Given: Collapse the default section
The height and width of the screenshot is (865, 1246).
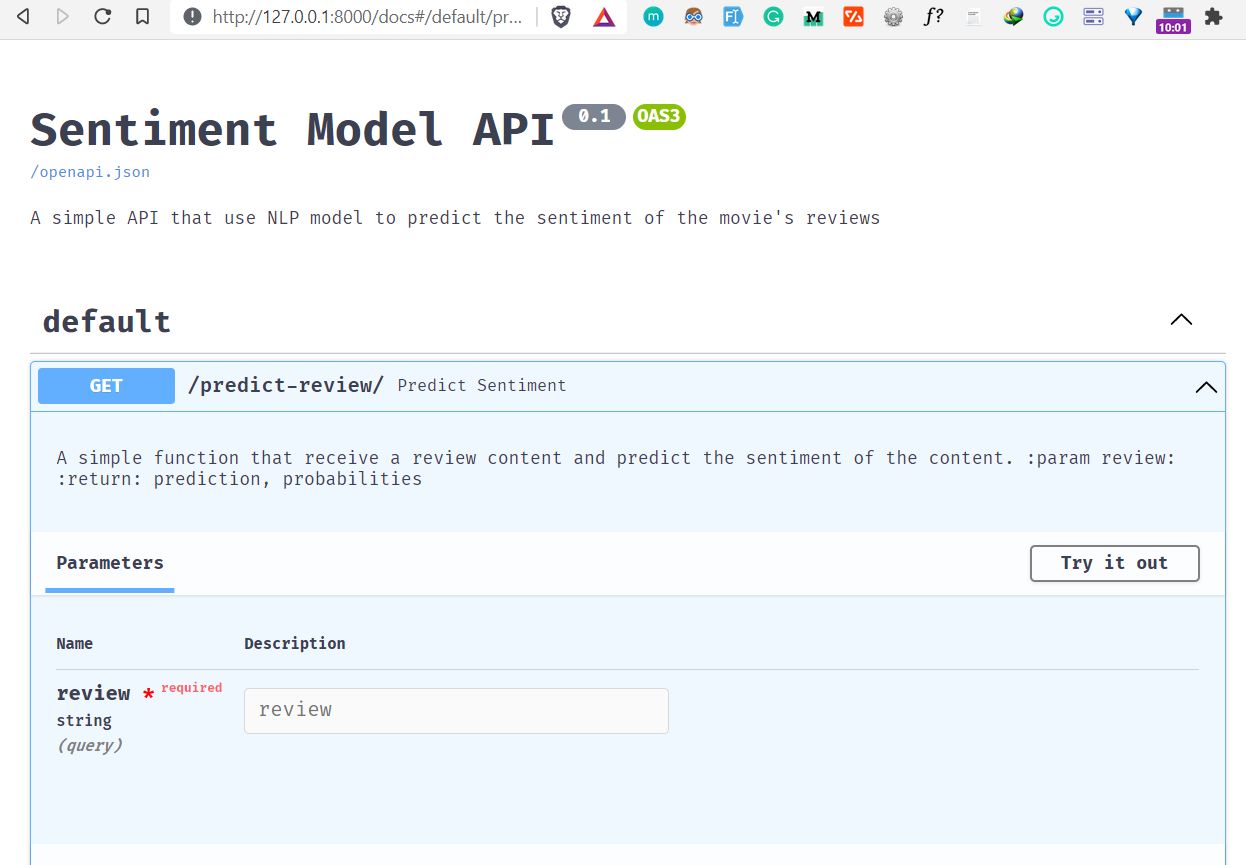Looking at the screenshot, I should point(1181,320).
